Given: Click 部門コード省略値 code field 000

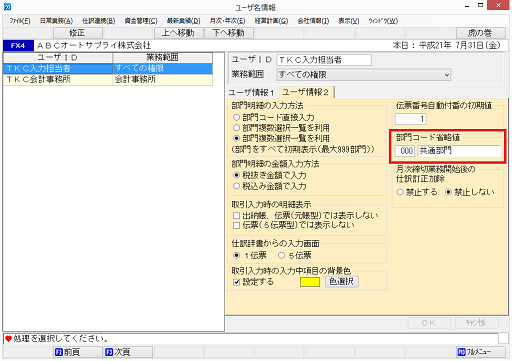Looking at the screenshot, I should pos(405,151).
